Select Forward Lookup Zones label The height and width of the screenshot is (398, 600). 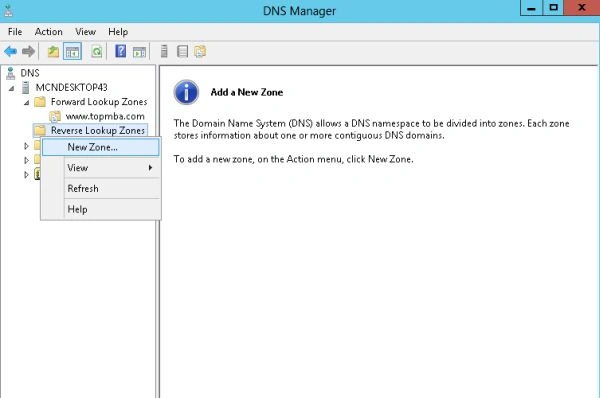[x=99, y=102]
